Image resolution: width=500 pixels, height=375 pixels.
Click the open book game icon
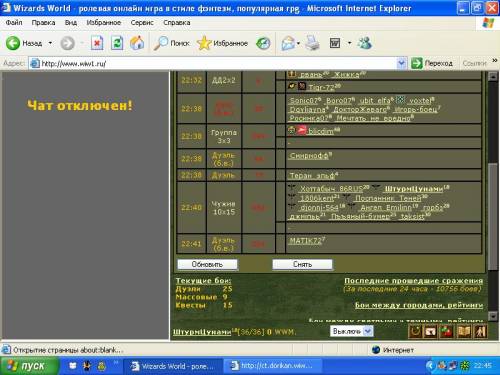464,332
